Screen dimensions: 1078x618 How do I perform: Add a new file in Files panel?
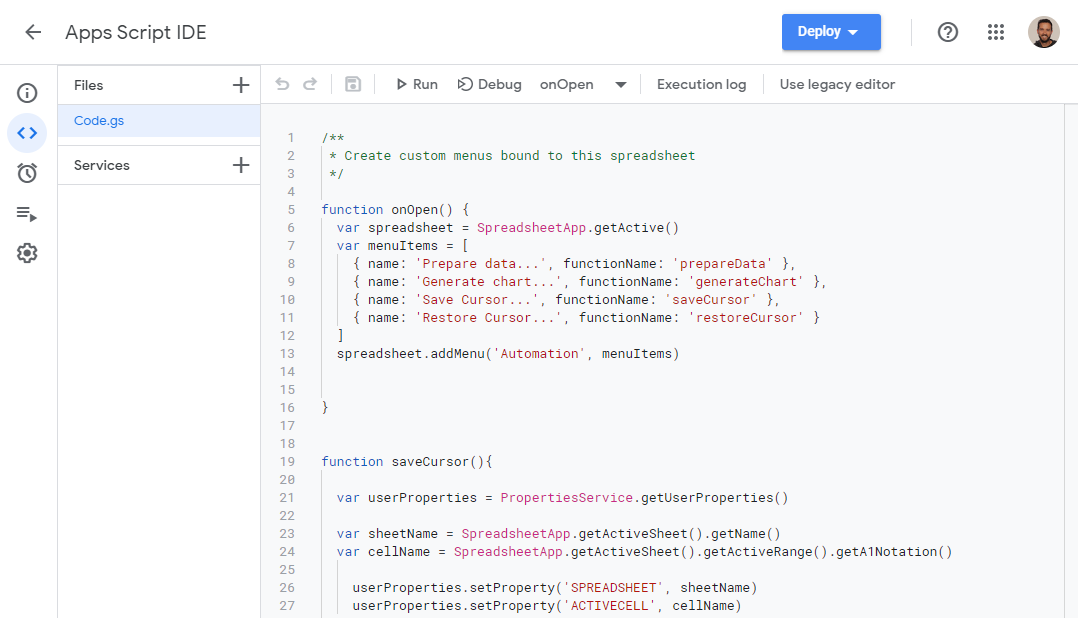(240, 85)
